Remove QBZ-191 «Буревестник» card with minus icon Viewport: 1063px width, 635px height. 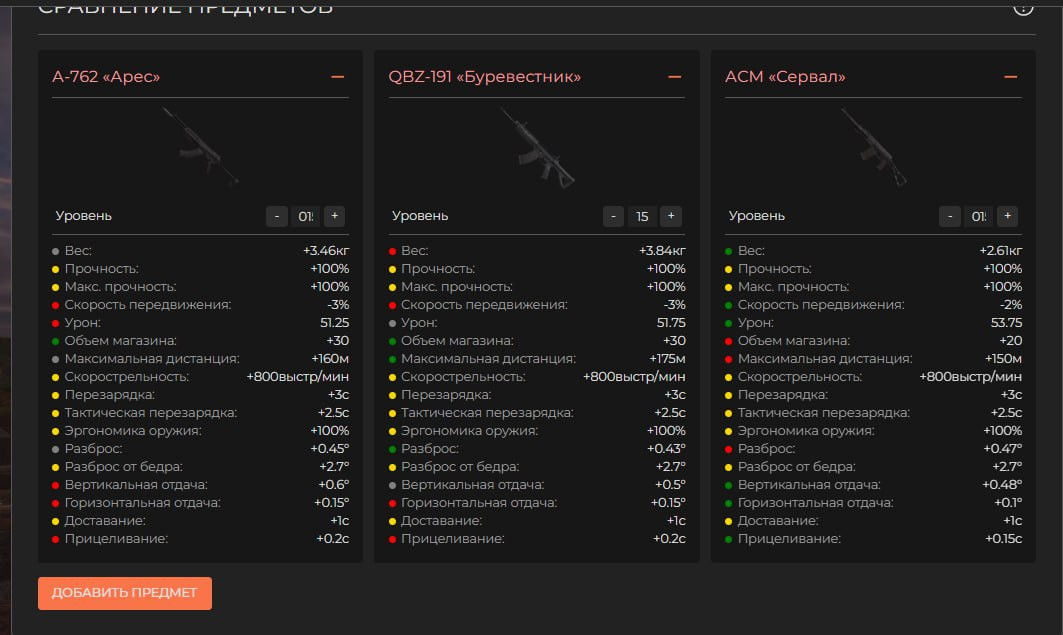click(674, 77)
